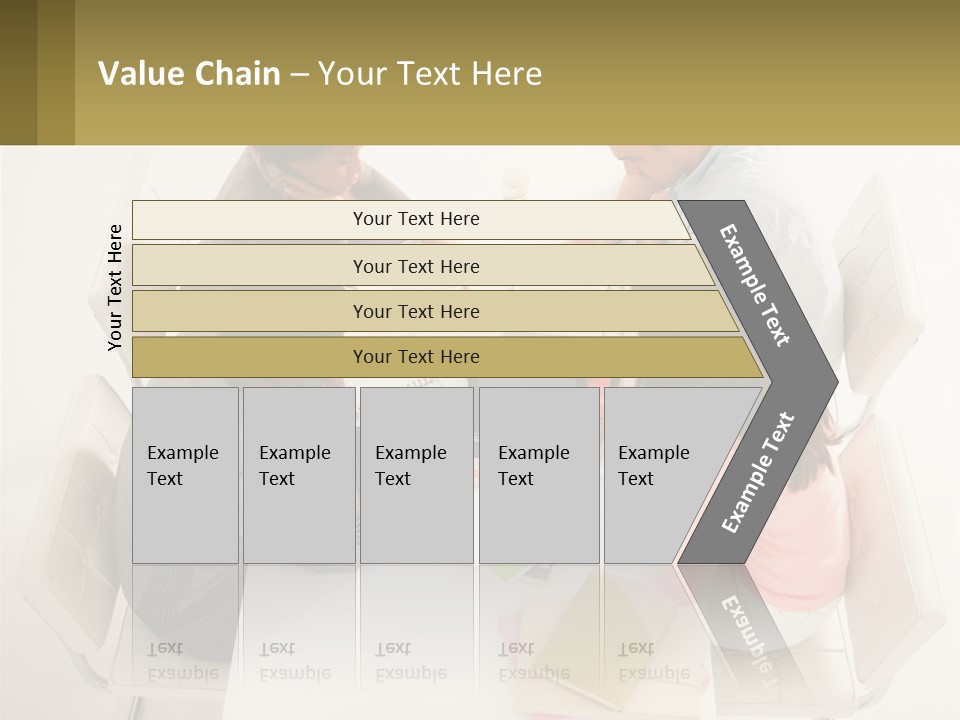Click the topmost lightest 'Your Text Here' bar
Viewport: 960px width, 720px height.
coord(416,219)
